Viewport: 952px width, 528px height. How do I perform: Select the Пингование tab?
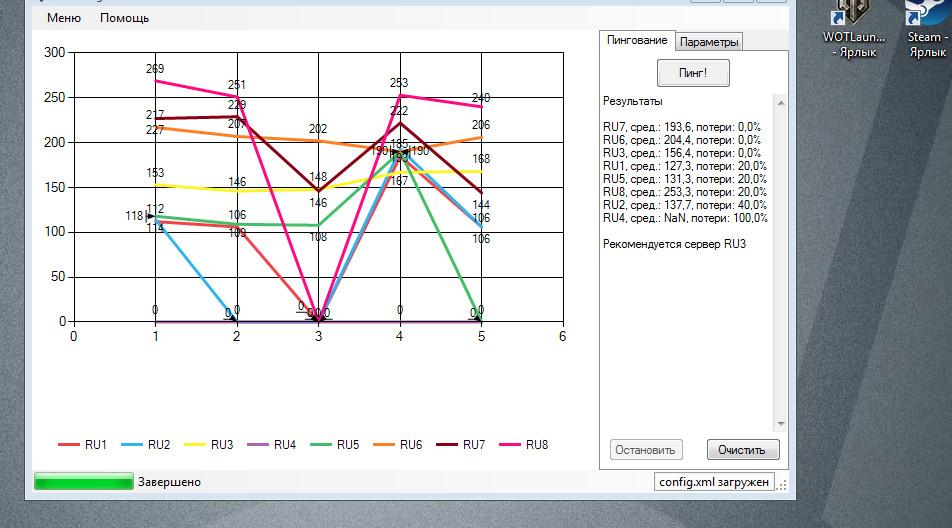point(636,40)
